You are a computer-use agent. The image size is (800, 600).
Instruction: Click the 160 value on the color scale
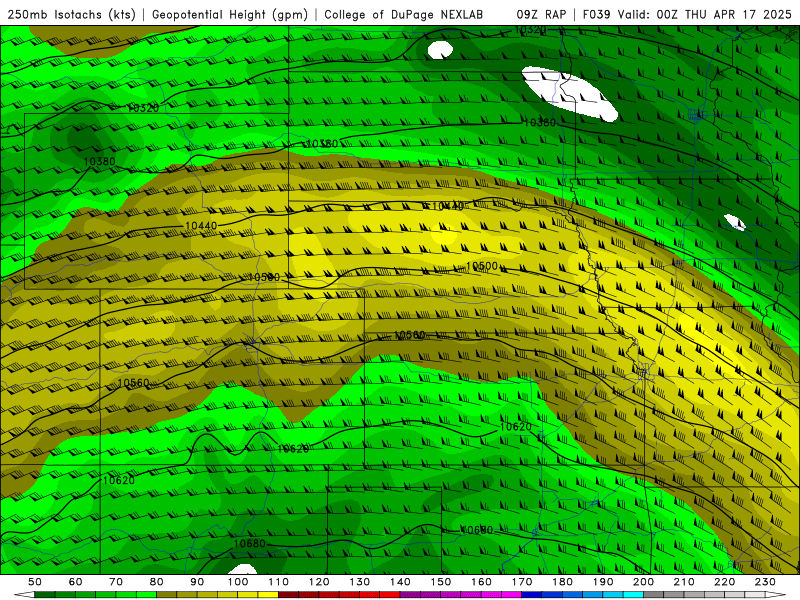[481, 582]
